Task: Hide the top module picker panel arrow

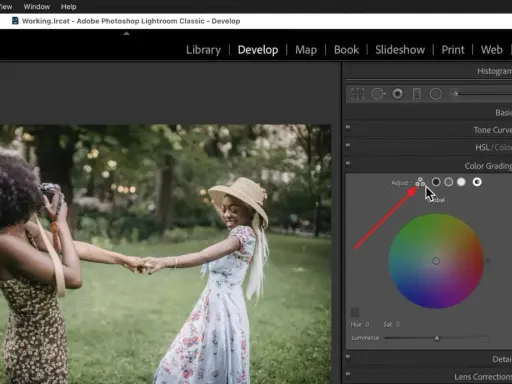Action: (x=126, y=33)
